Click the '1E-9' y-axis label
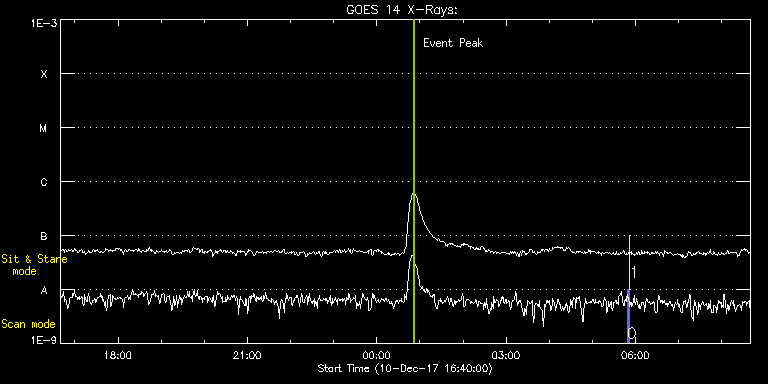 click(x=44, y=340)
